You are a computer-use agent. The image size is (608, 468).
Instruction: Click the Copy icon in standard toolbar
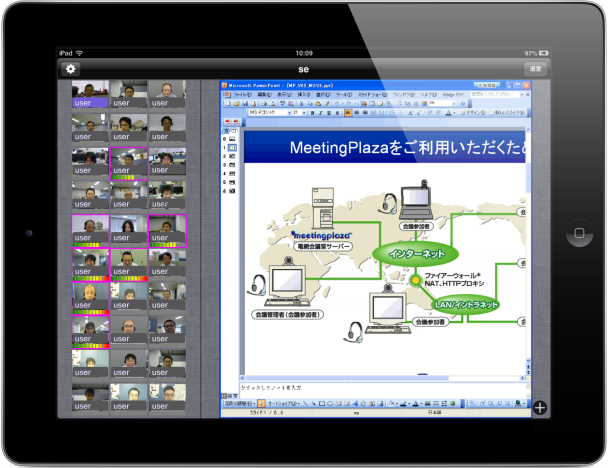[x=310, y=104]
